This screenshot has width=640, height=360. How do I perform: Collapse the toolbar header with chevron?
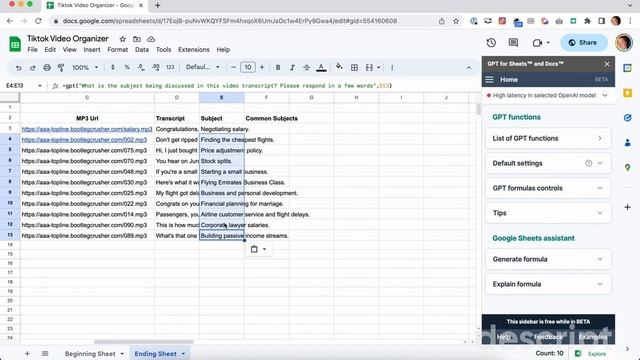click(x=469, y=68)
